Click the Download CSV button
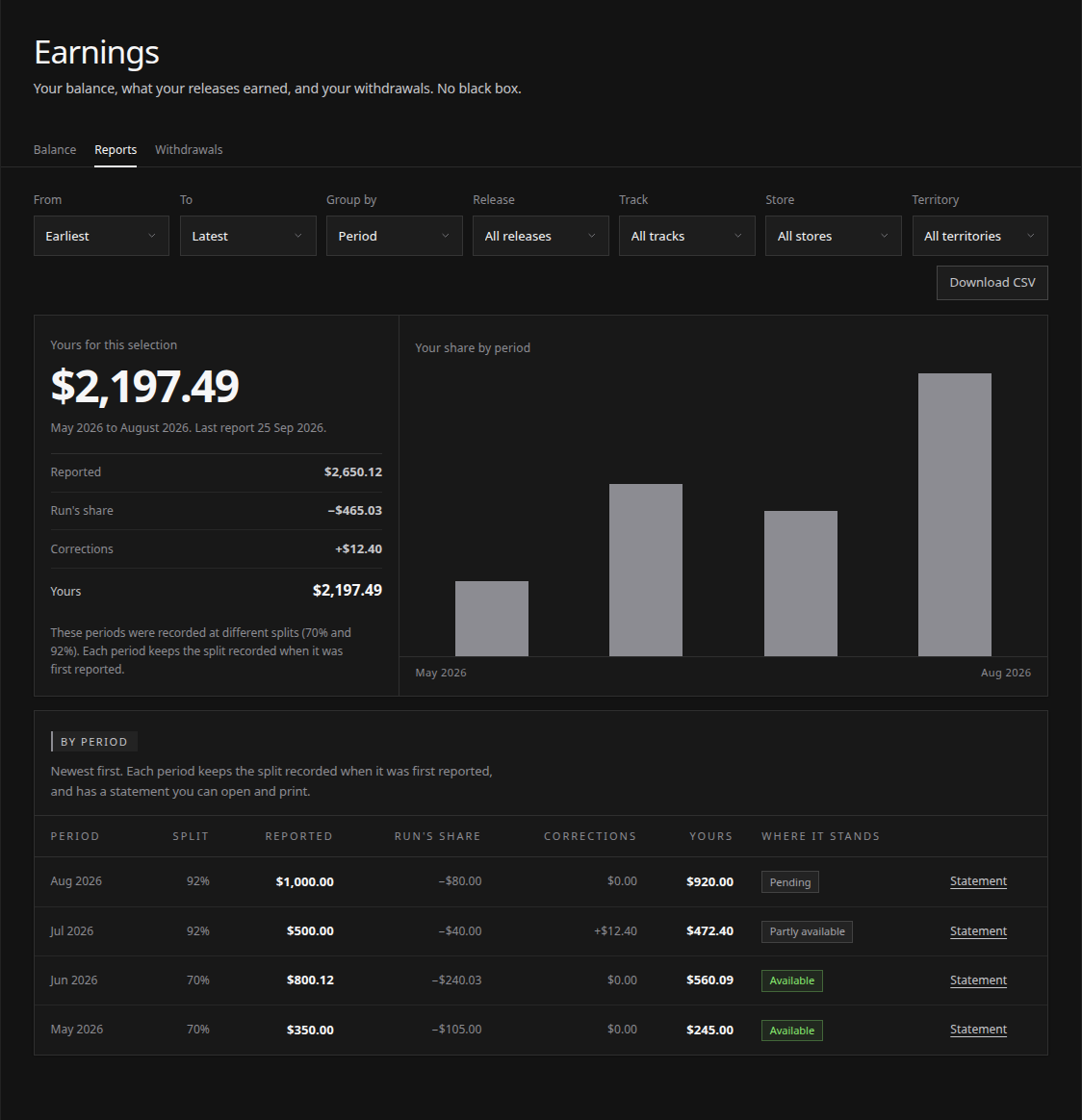 (992, 283)
